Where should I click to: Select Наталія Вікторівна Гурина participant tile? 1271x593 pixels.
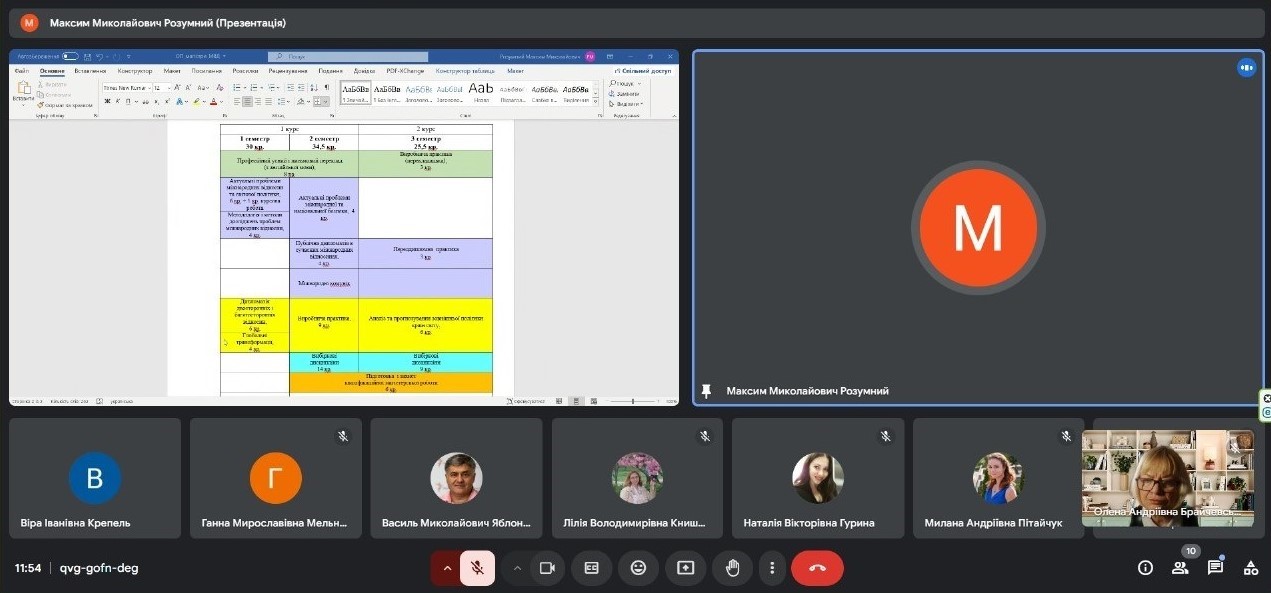tap(818, 478)
